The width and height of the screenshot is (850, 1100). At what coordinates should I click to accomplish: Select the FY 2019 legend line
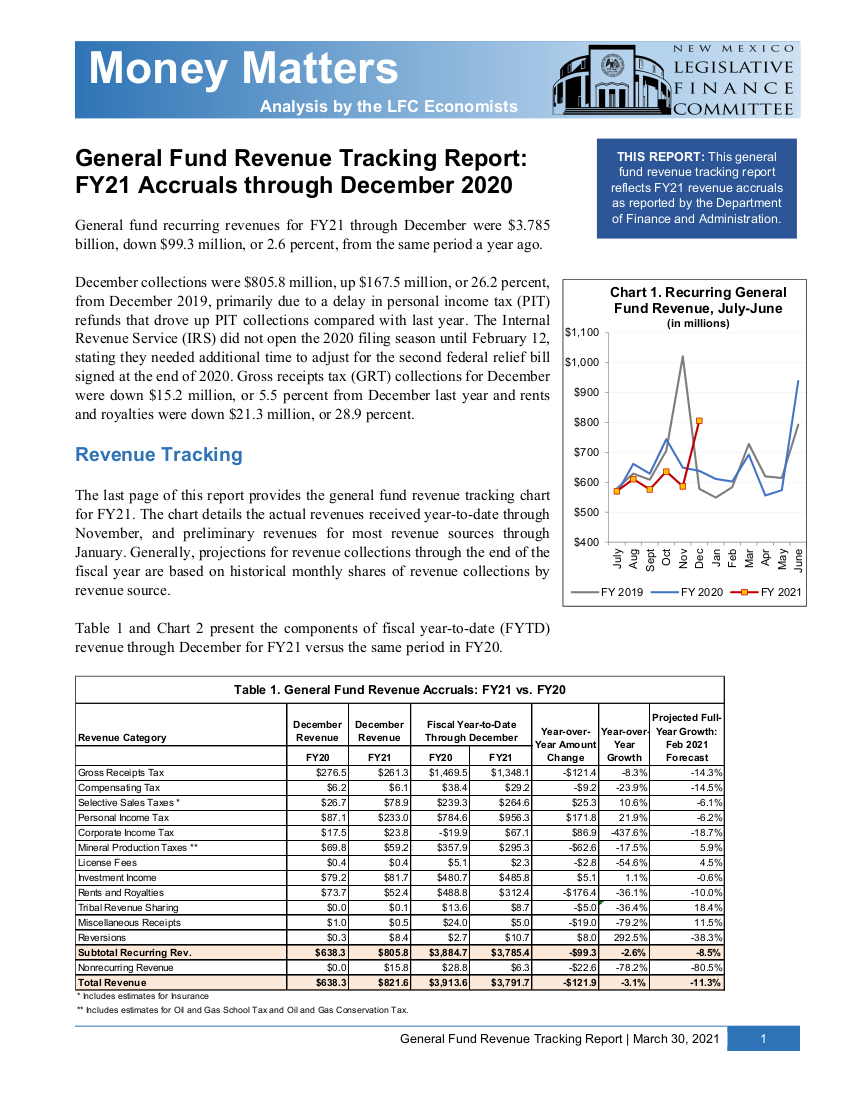pyautogui.click(x=583, y=593)
